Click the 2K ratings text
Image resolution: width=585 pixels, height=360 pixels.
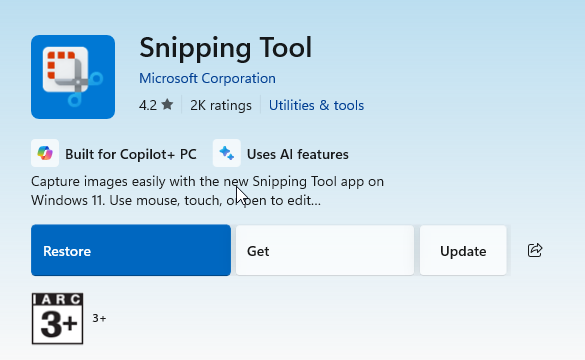[221, 105]
